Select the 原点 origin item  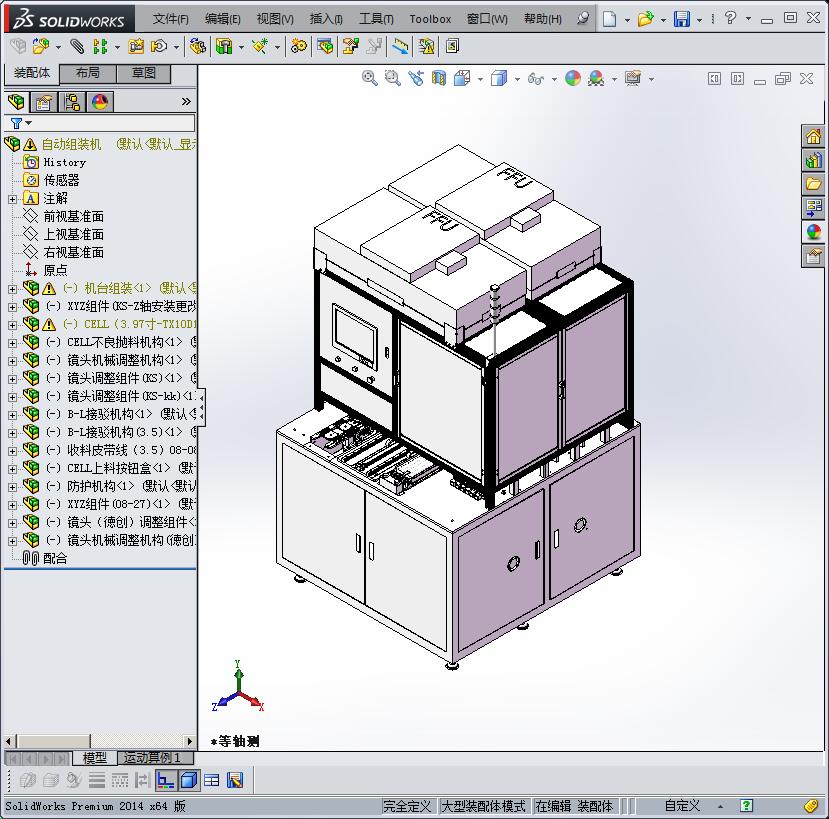(55, 270)
